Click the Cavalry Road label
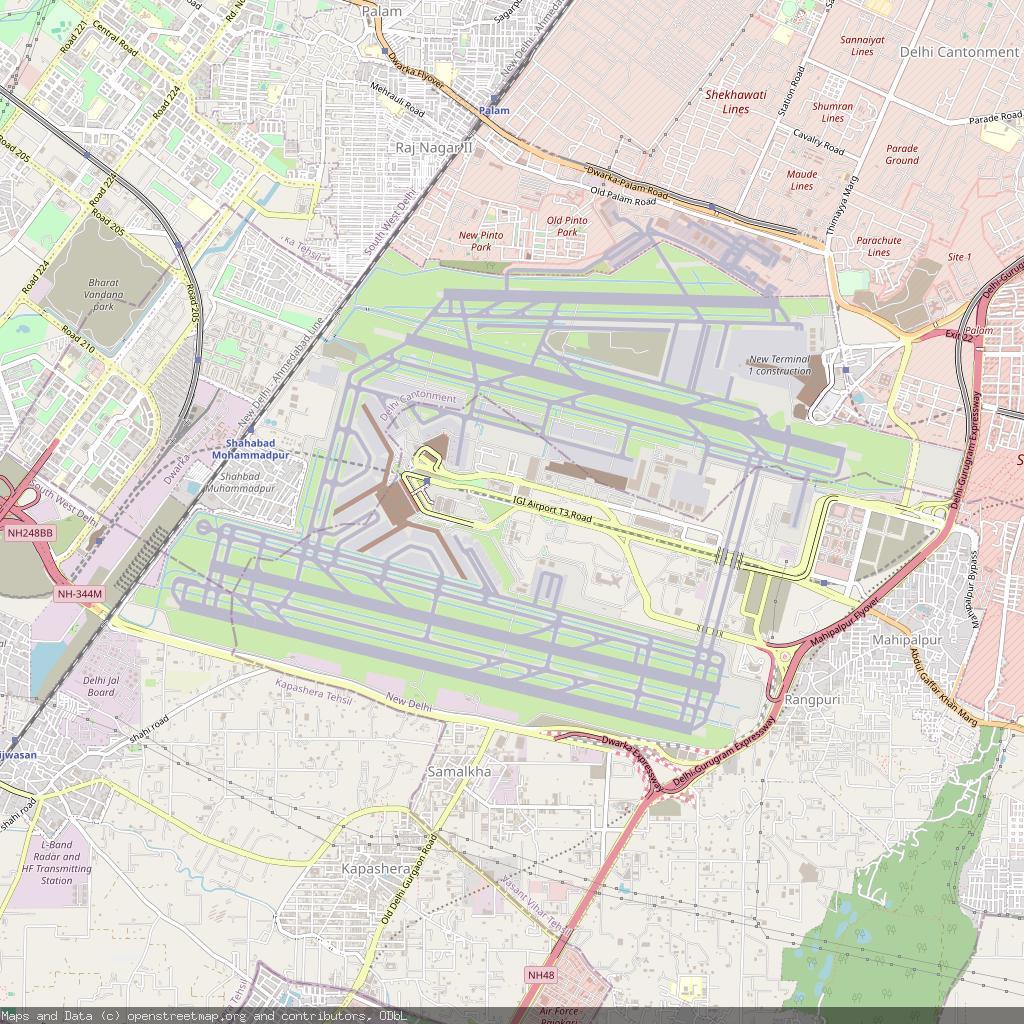The height and width of the screenshot is (1024, 1024). pos(818,142)
